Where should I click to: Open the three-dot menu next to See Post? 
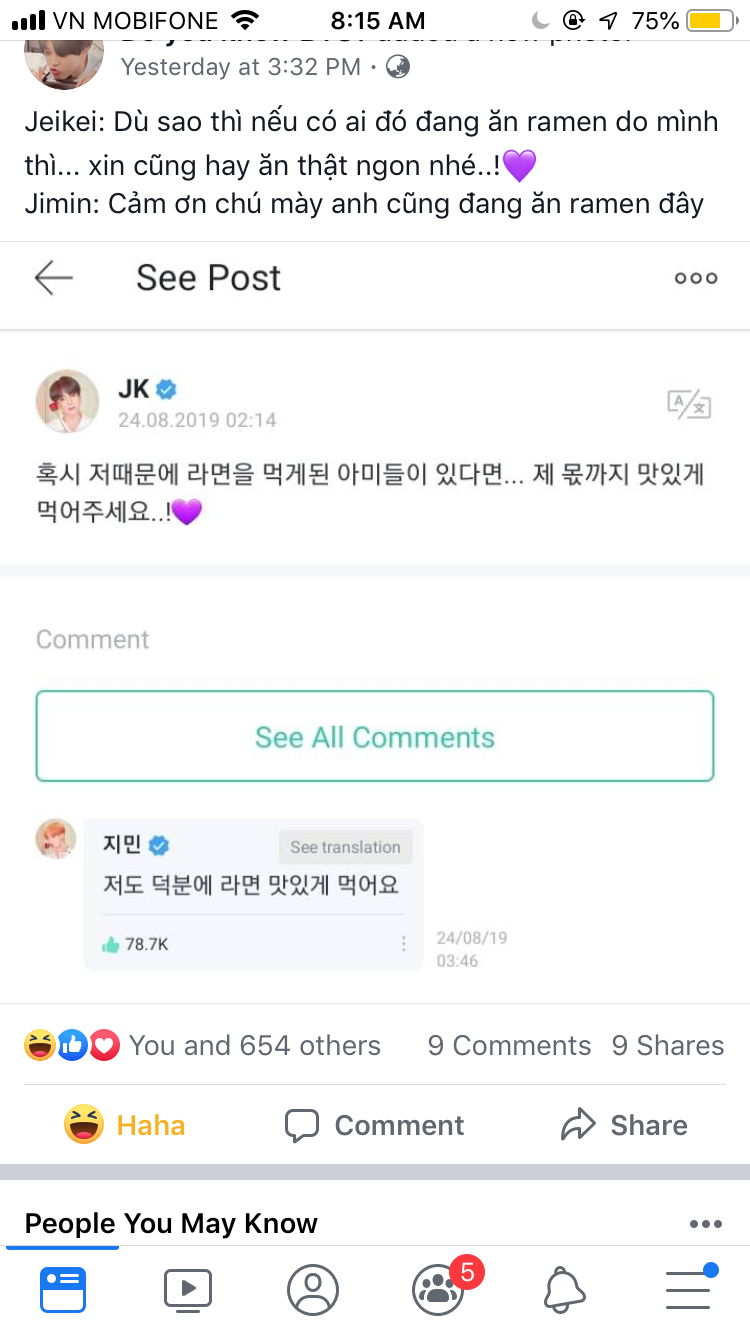click(x=696, y=278)
